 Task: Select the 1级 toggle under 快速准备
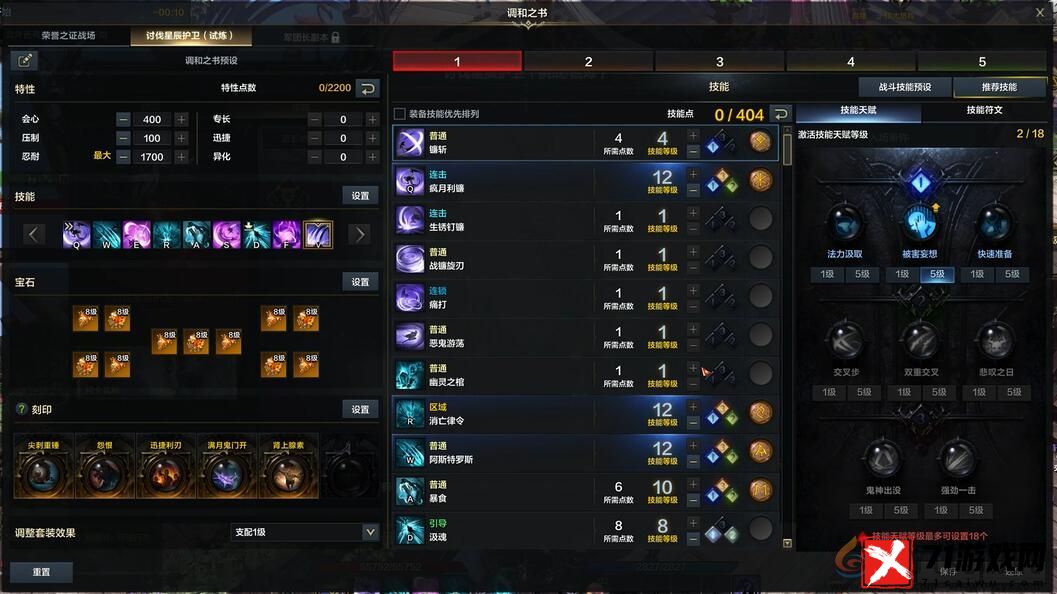click(977, 274)
